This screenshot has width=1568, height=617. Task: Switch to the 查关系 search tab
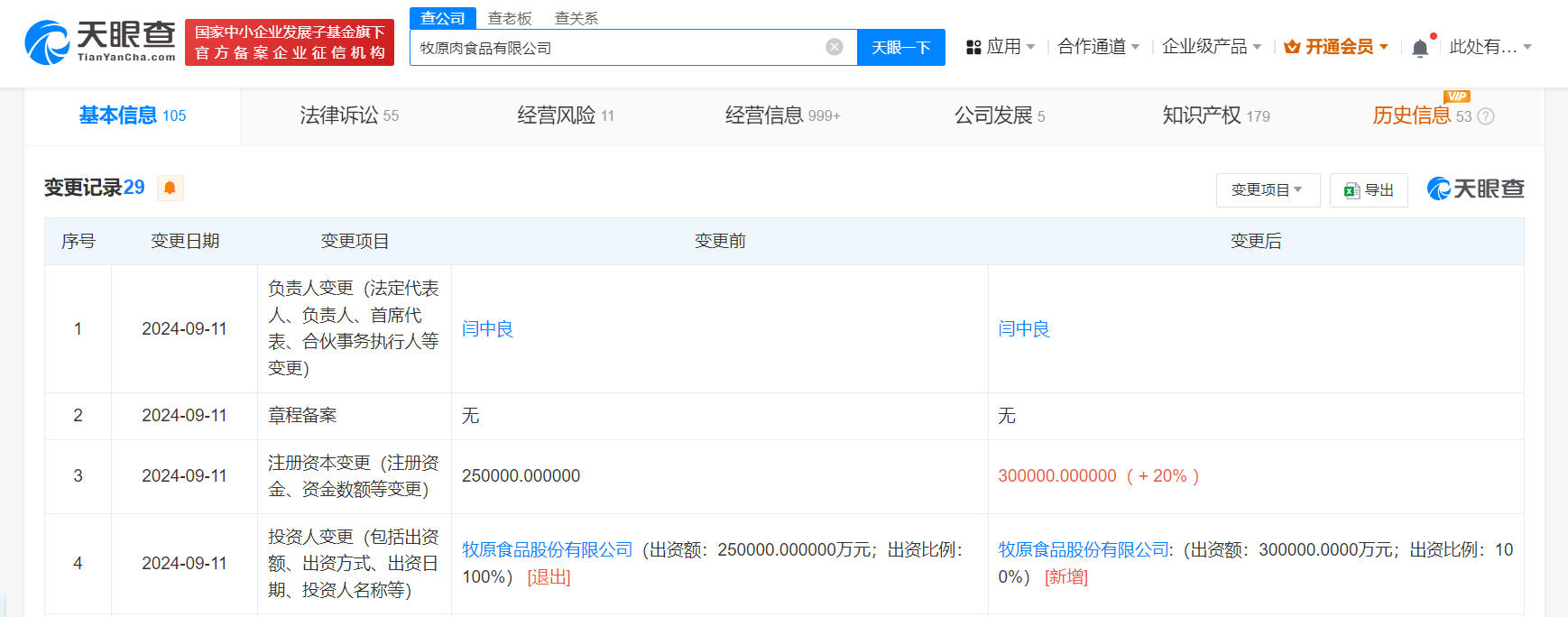coord(576,18)
